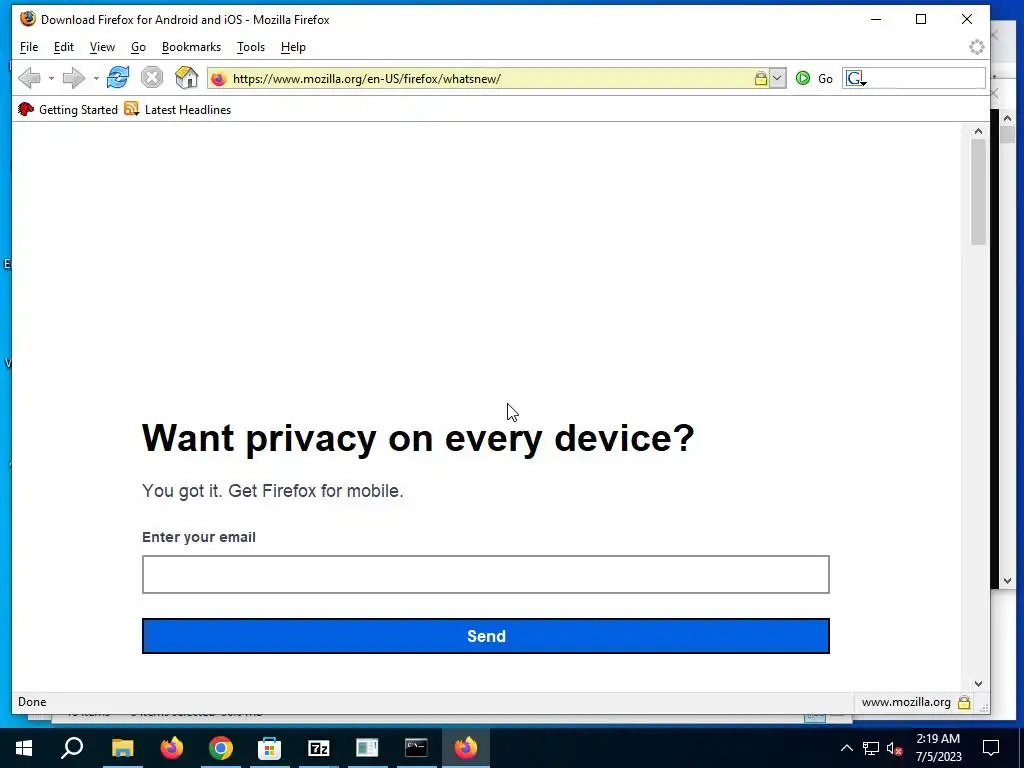The height and width of the screenshot is (768, 1024).
Task: Go to the Home page icon
Action: 186,78
